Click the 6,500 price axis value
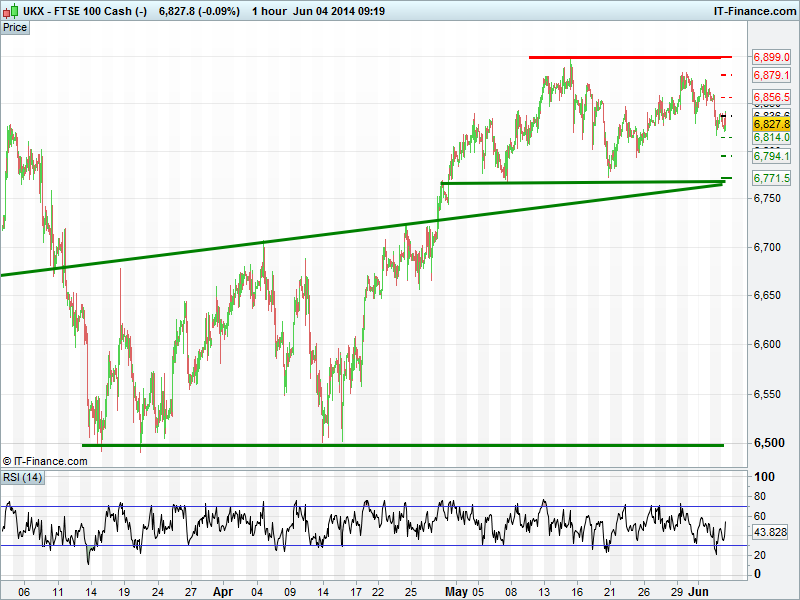Image resolution: width=800 pixels, height=600 pixels. click(x=769, y=443)
